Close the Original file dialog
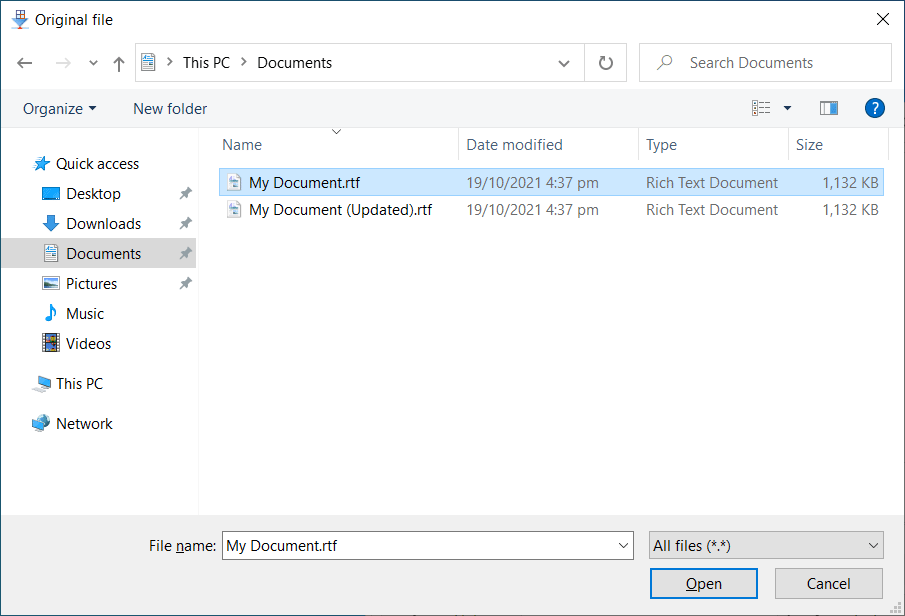905x616 pixels. (882, 20)
